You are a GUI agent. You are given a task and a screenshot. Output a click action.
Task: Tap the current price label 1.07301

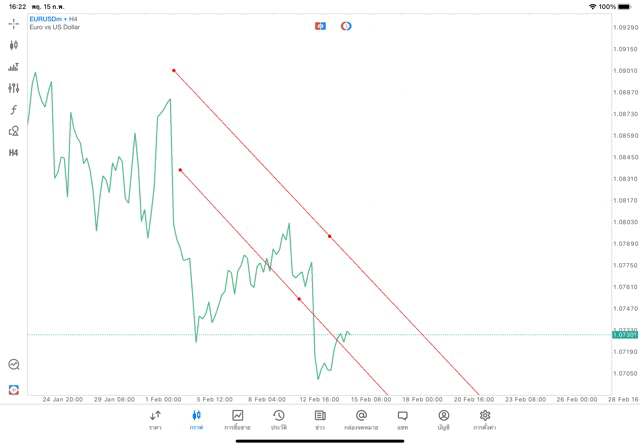coord(625,335)
